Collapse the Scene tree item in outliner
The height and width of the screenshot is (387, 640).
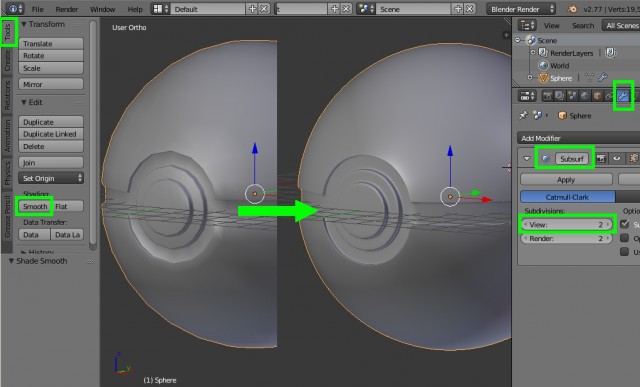tap(518, 40)
